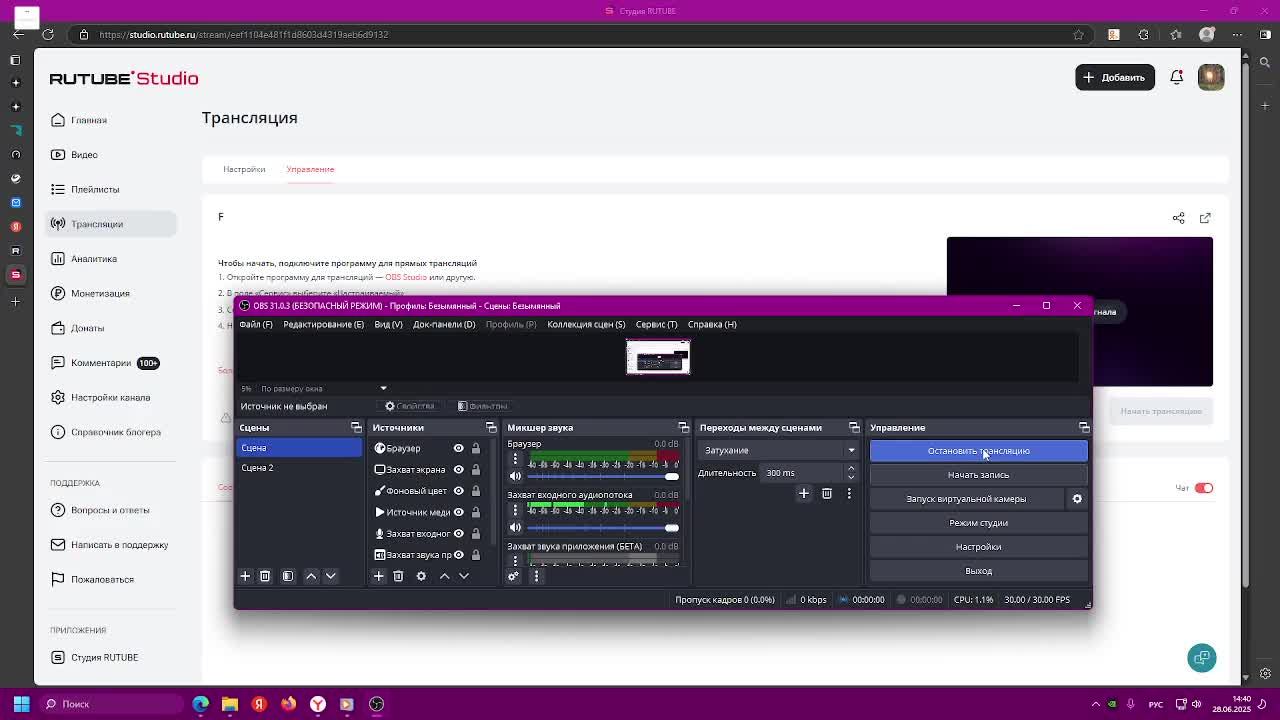Open scene filters in Scenes panel
This screenshot has height=720, width=1280.
[288, 576]
